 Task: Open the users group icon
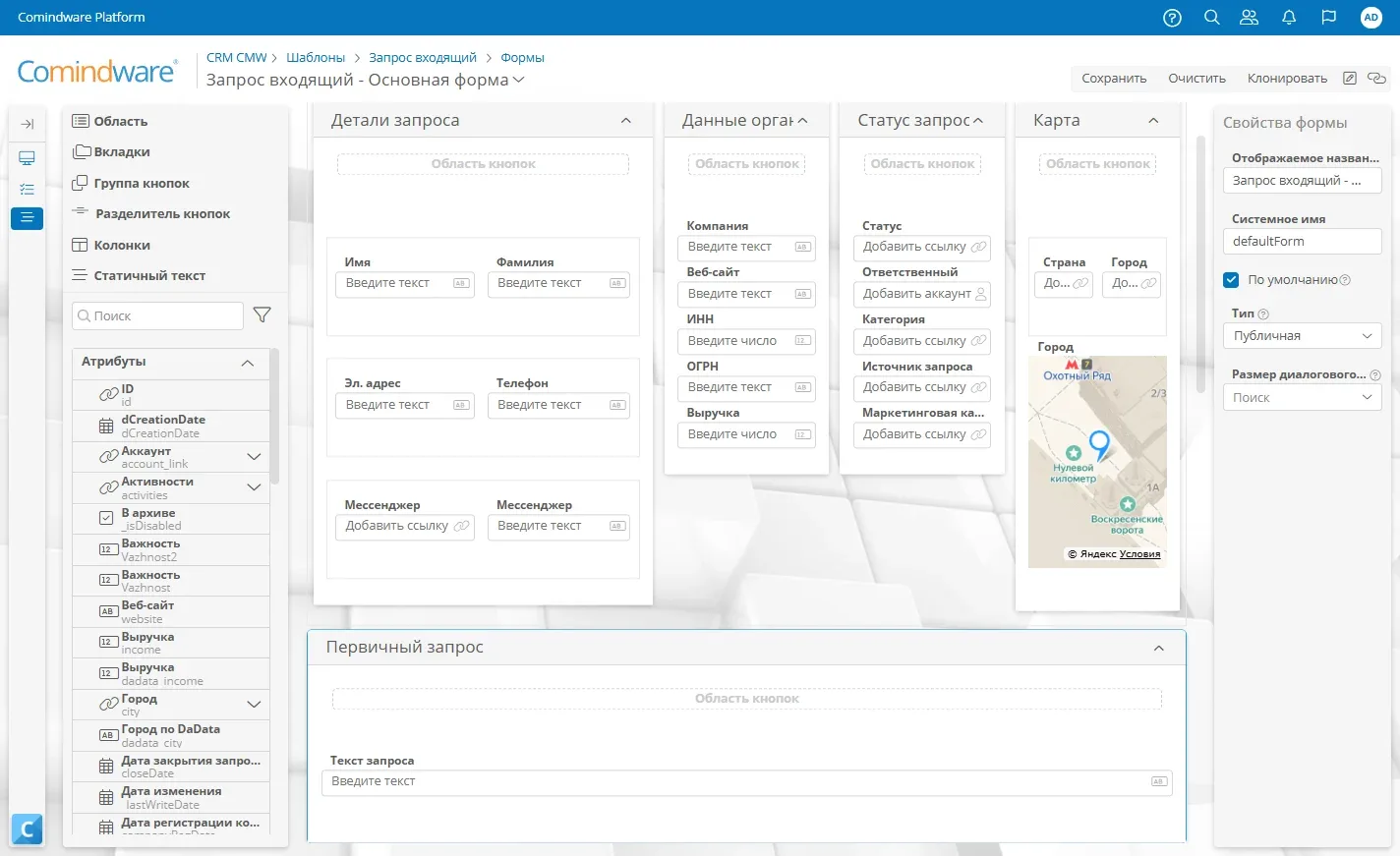pyautogui.click(x=1250, y=18)
